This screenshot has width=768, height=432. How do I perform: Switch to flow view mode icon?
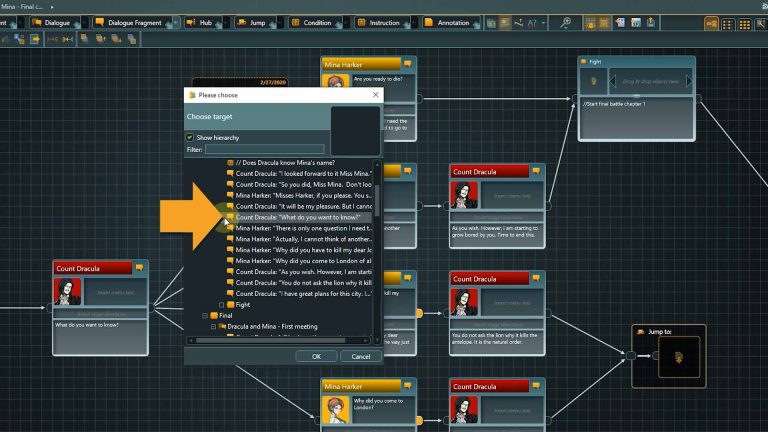pyautogui.click(x=711, y=24)
